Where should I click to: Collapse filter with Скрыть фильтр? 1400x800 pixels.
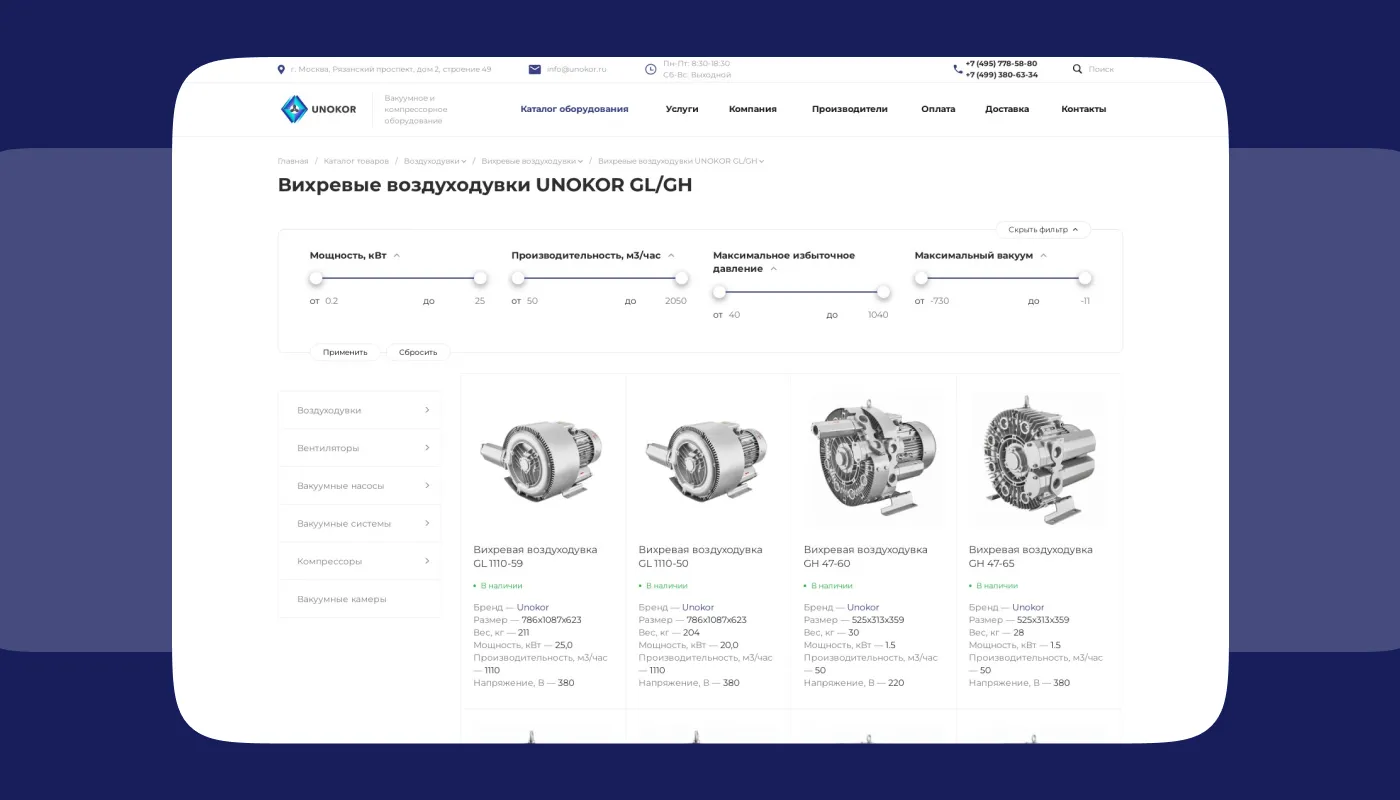click(x=1043, y=229)
